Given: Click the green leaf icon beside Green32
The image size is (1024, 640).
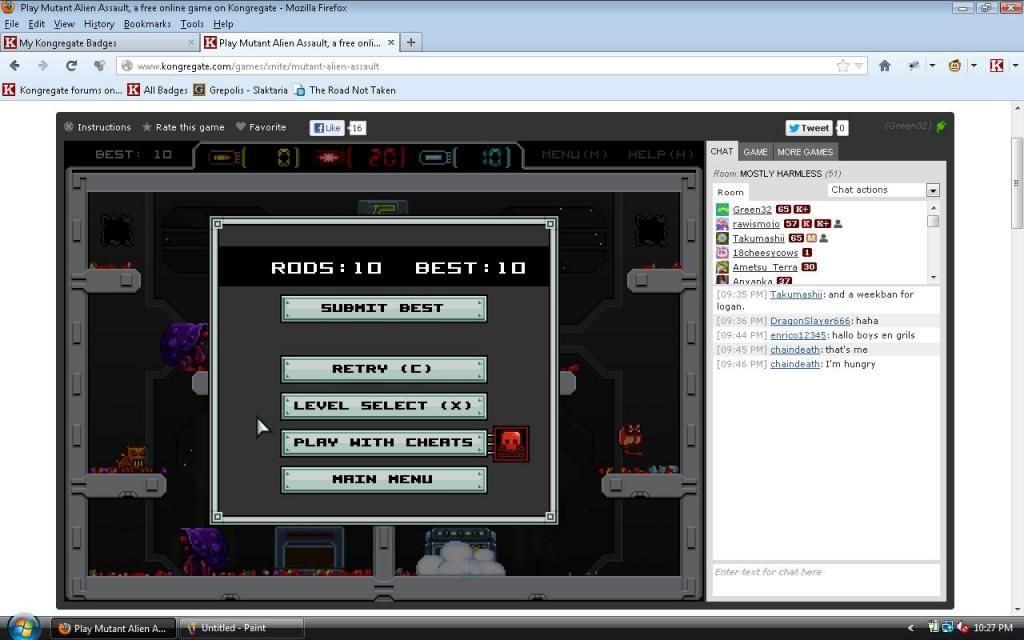Looking at the screenshot, I should point(941,127).
